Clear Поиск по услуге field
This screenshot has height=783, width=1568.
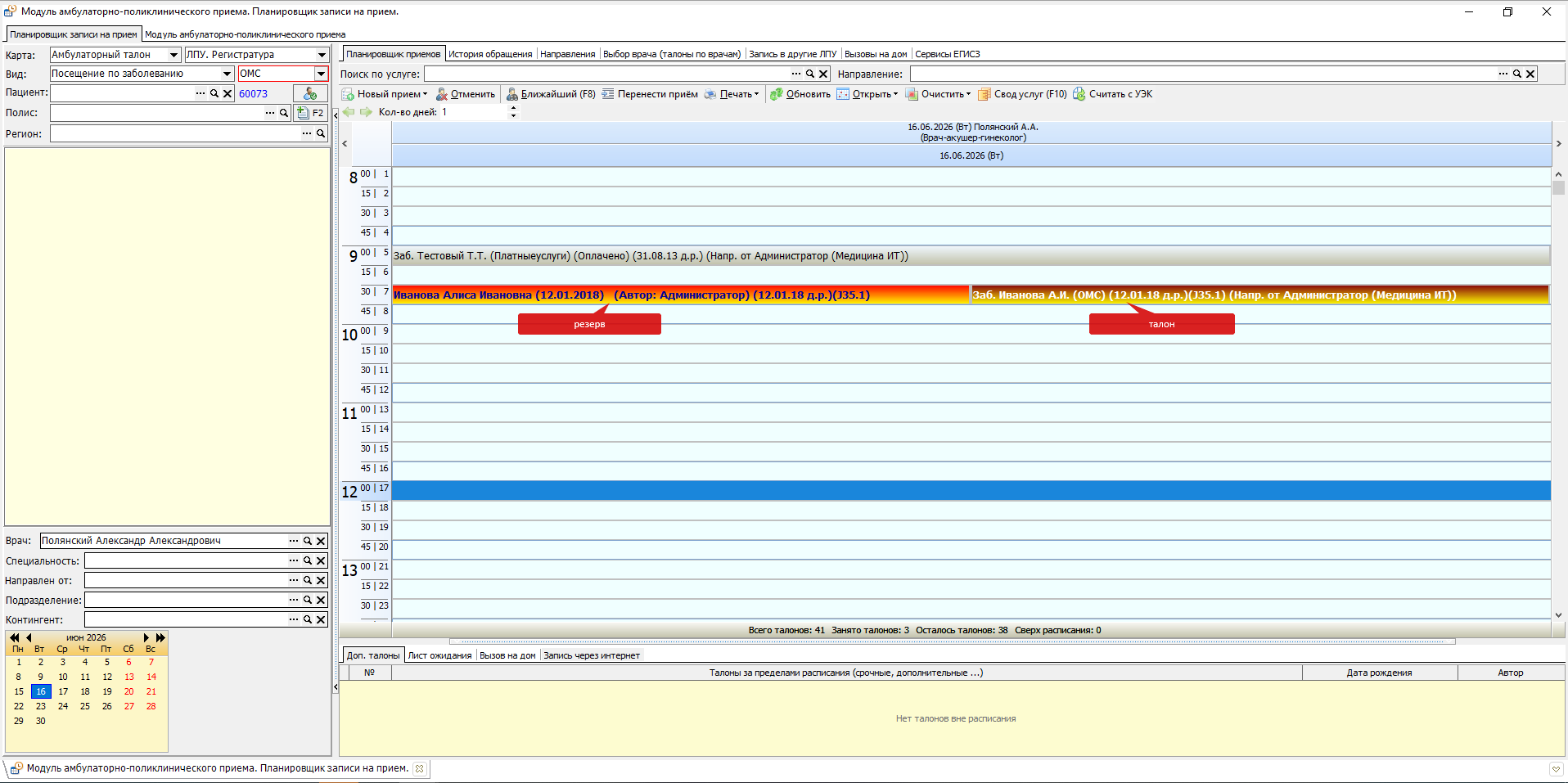point(823,74)
